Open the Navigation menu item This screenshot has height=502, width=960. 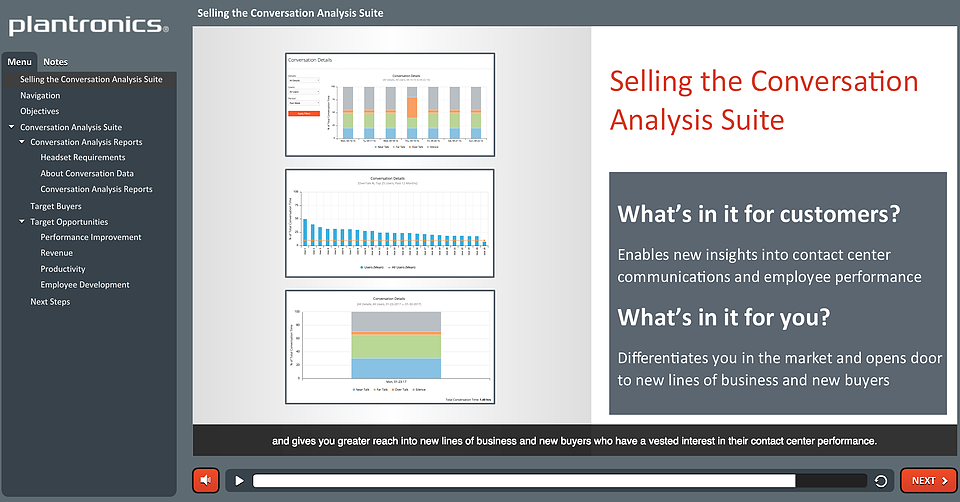pos(40,96)
